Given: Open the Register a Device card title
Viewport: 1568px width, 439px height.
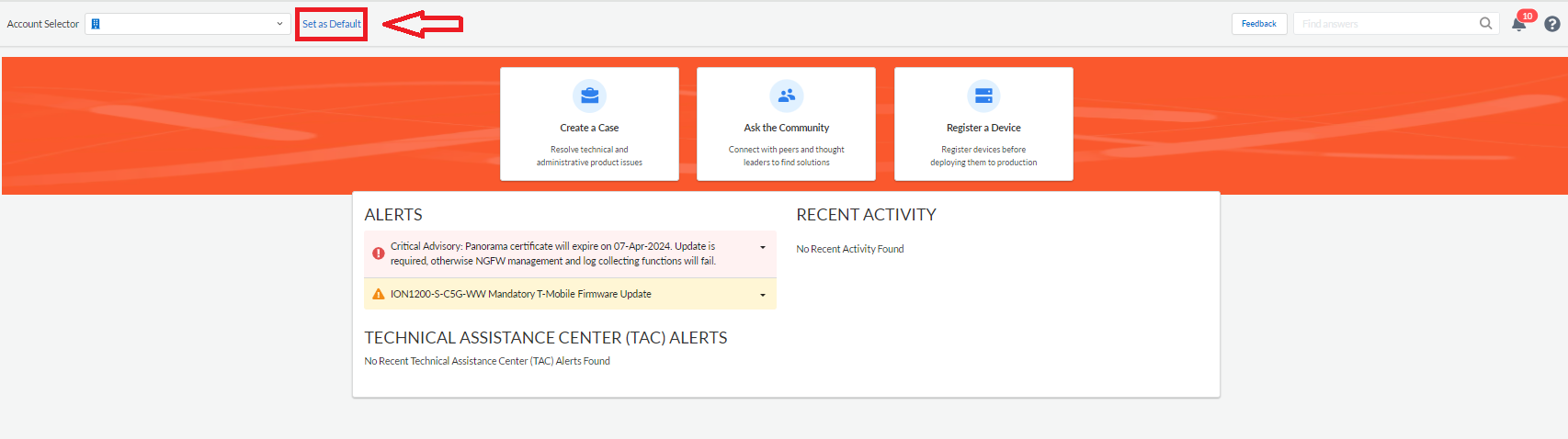Looking at the screenshot, I should [x=983, y=128].
